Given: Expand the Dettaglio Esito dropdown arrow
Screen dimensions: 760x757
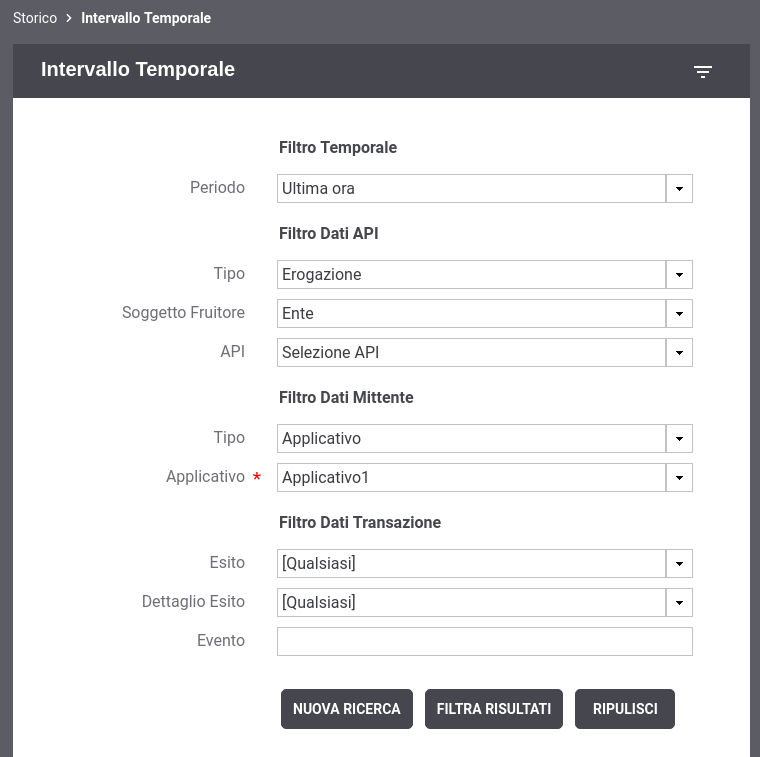Looking at the screenshot, I should [680, 602].
